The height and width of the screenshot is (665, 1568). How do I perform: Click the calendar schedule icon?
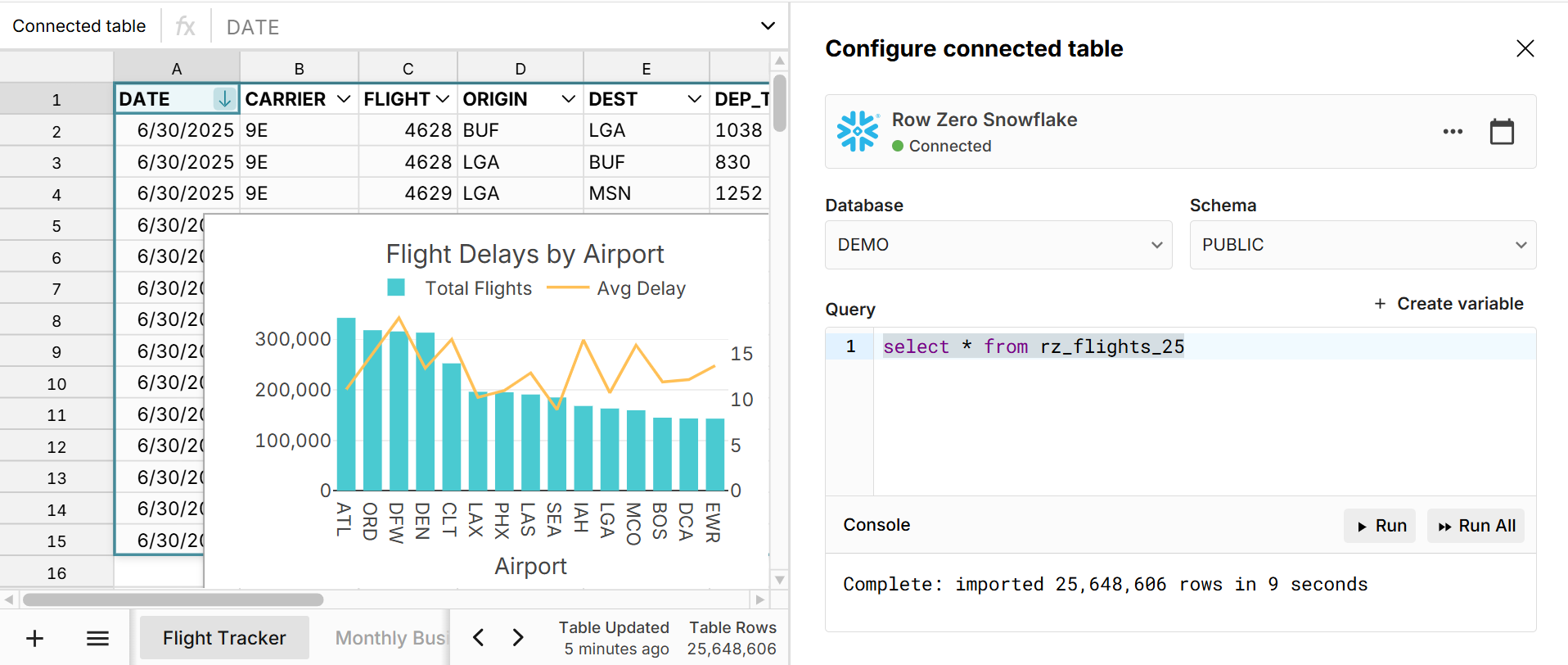[1501, 132]
